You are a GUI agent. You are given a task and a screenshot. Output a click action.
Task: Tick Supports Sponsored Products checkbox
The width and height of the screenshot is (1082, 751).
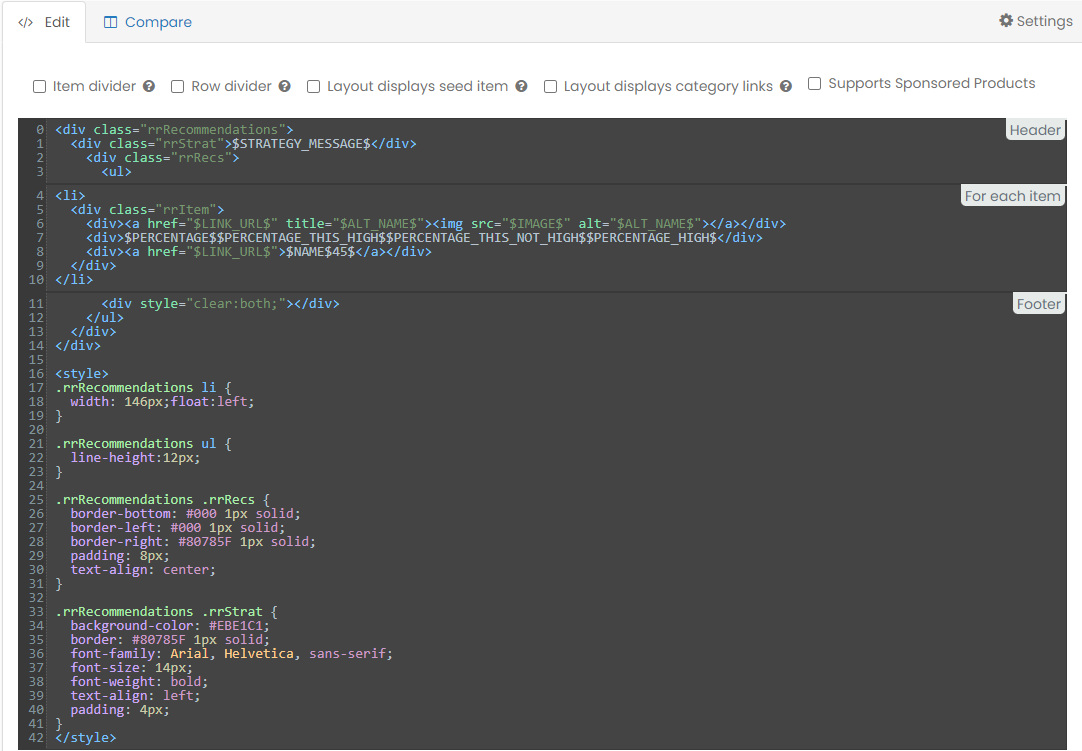(814, 84)
